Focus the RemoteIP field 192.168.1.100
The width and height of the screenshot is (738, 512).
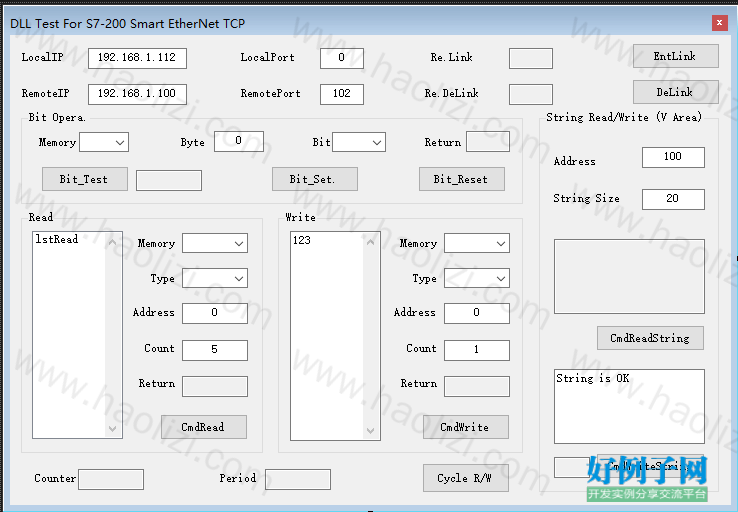pyautogui.click(x=137, y=94)
